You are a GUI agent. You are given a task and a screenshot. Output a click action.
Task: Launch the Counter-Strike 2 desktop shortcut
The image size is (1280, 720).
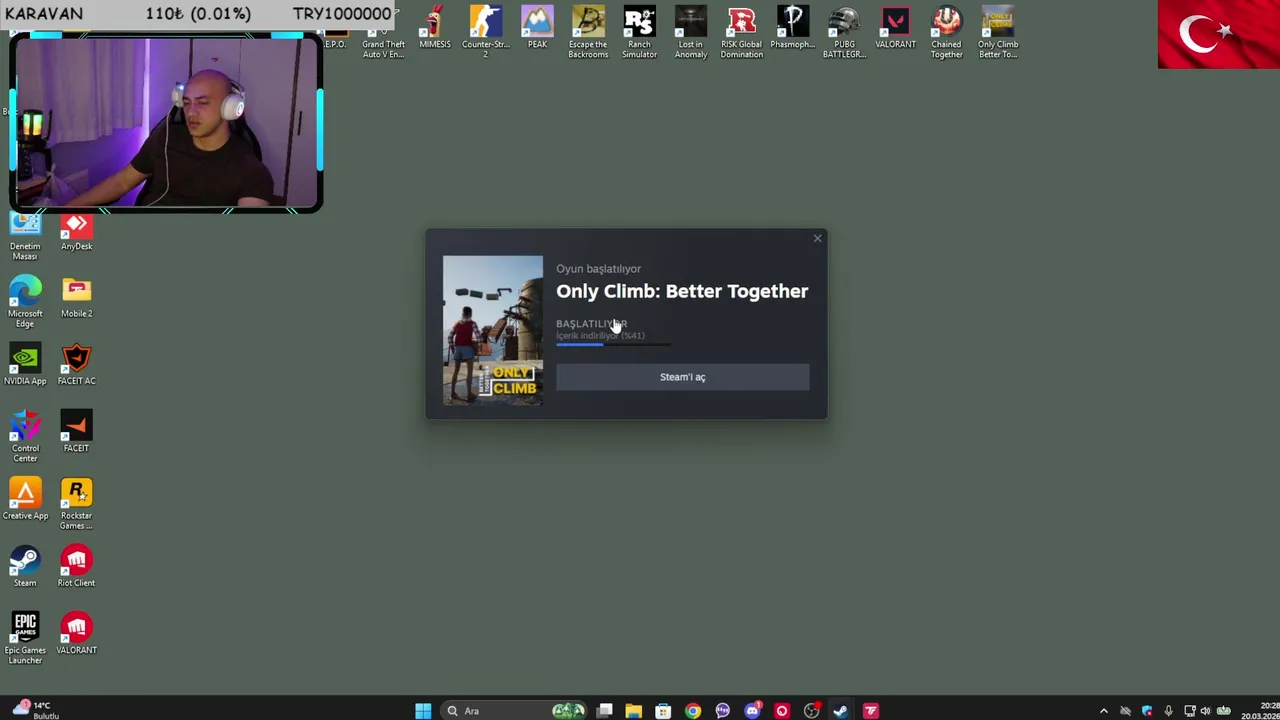tap(486, 31)
